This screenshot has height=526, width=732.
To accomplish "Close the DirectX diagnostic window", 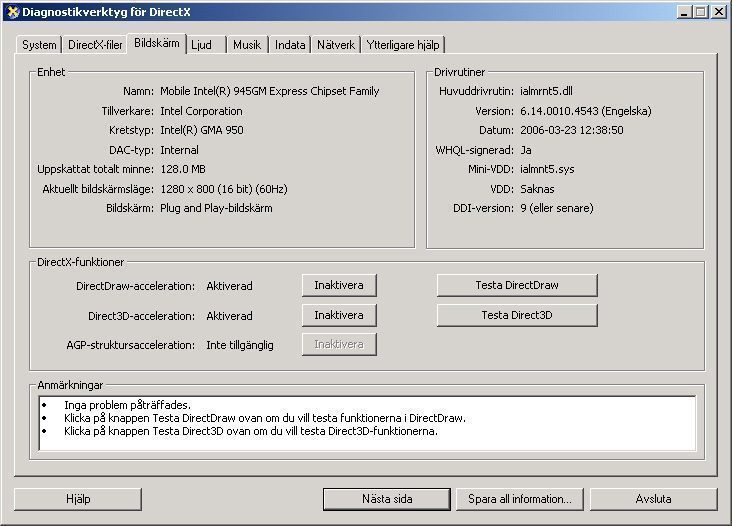I will 718,12.
